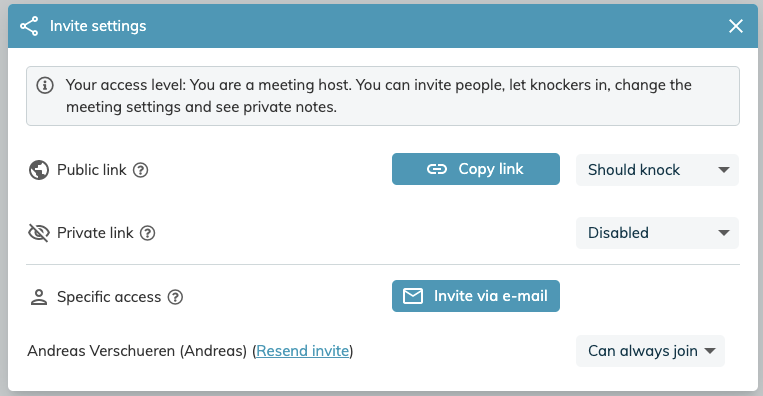Open the Should knock dropdown
The height and width of the screenshot is (396, 763).
click(x=657, y=170)
